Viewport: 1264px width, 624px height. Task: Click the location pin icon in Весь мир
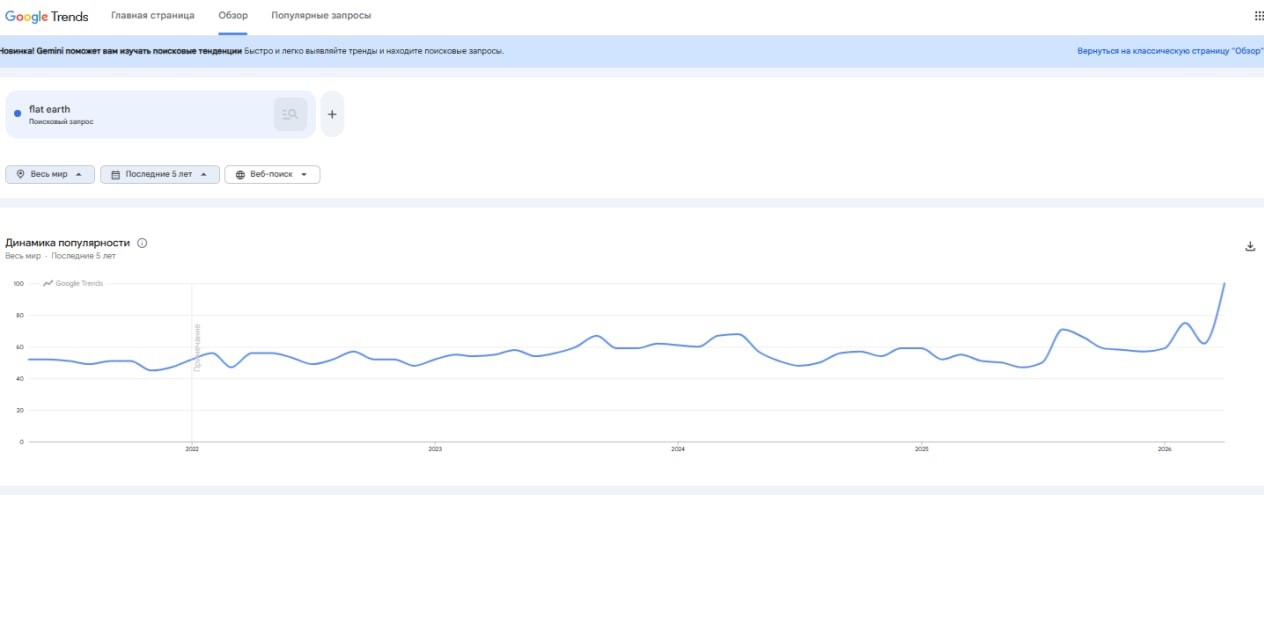[20, 174]
